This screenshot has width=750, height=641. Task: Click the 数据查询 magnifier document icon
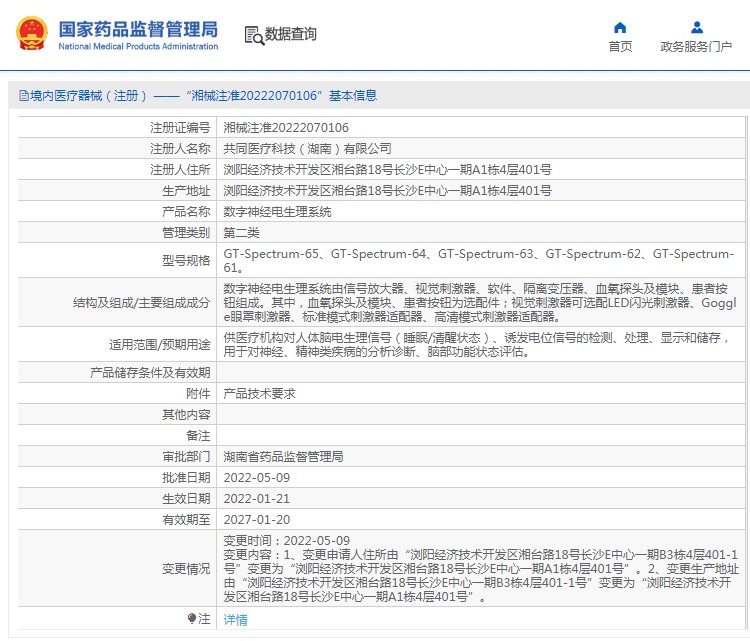(x=254, y=35)
